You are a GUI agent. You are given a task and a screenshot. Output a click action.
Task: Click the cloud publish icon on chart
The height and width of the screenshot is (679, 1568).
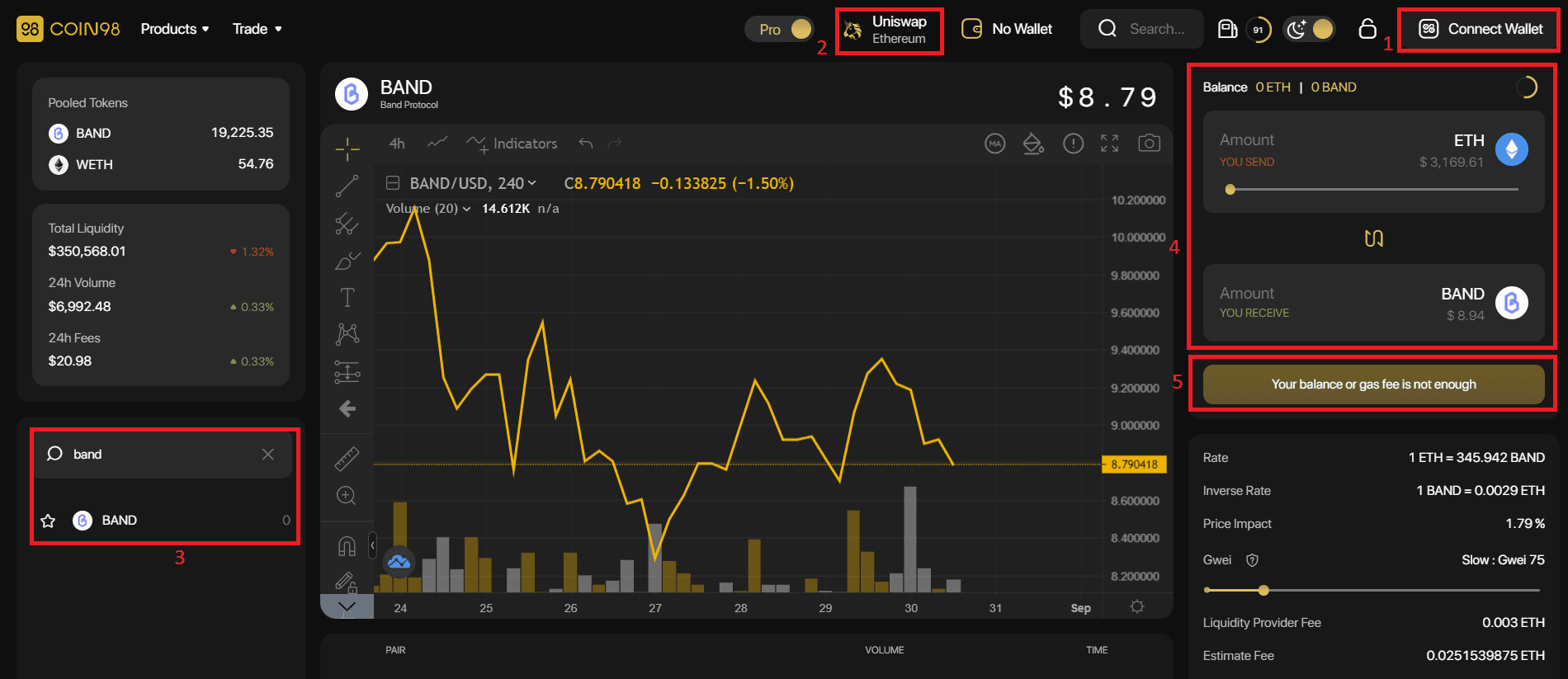[399, 562]
